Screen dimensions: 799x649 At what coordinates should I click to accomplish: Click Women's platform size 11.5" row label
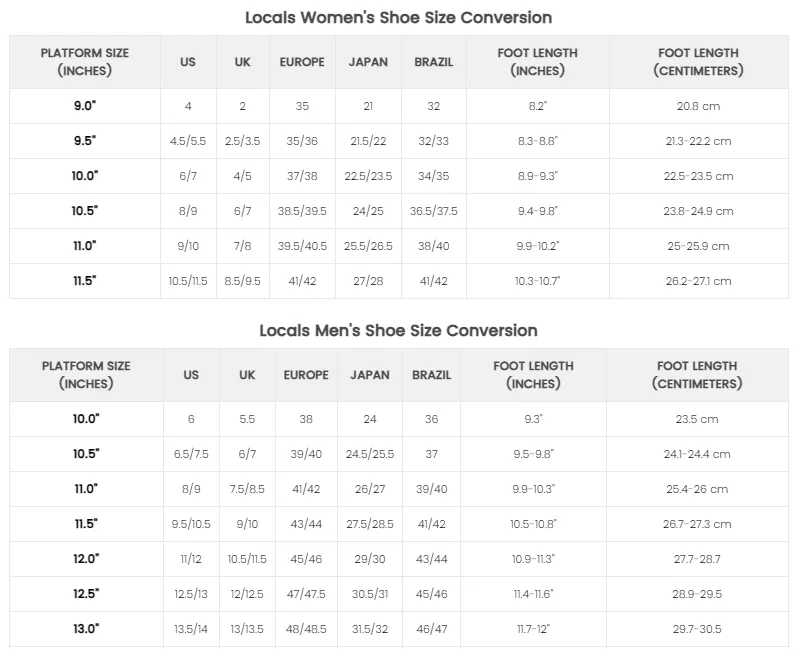point(85,281)
